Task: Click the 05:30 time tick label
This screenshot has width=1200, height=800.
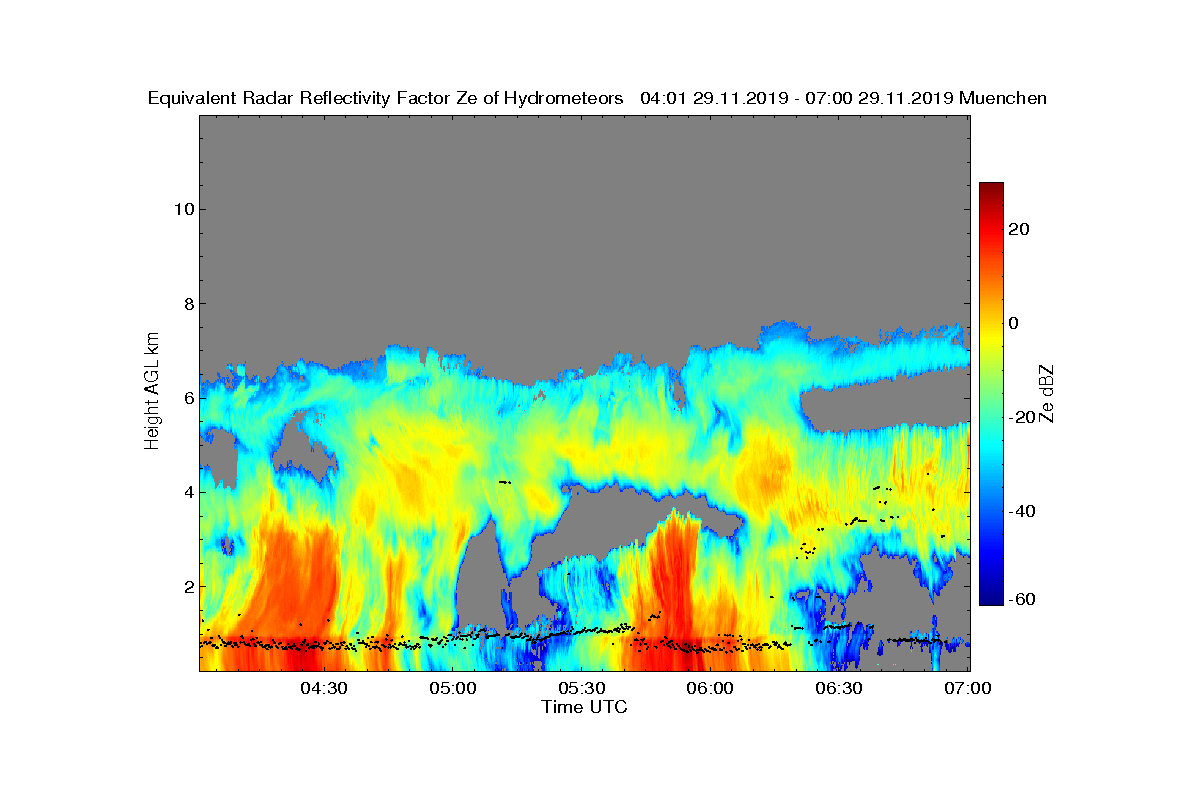Action: pyautogui.click(x=582, y=688)
